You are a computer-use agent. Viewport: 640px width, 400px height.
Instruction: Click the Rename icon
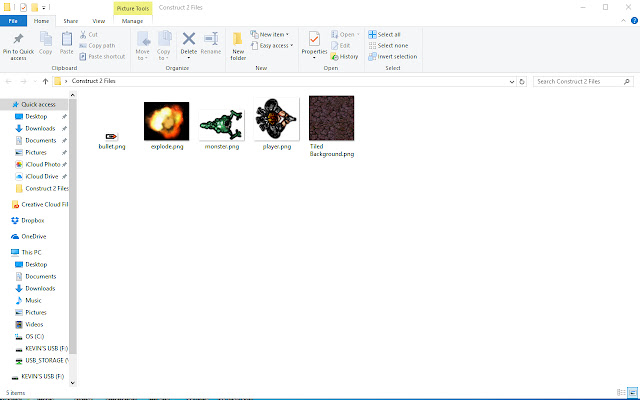tap(211, 39)
